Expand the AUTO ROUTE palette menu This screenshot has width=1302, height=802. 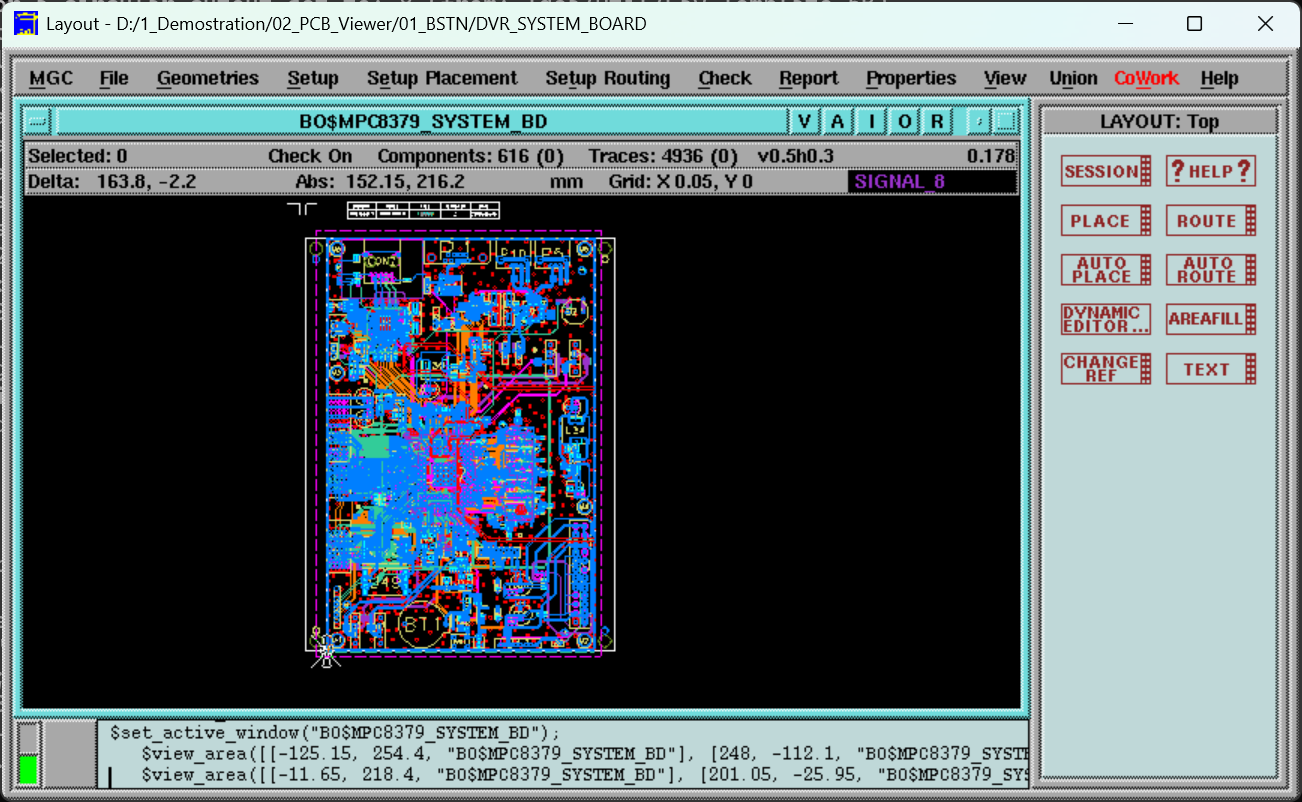[x=1211, y=270]
